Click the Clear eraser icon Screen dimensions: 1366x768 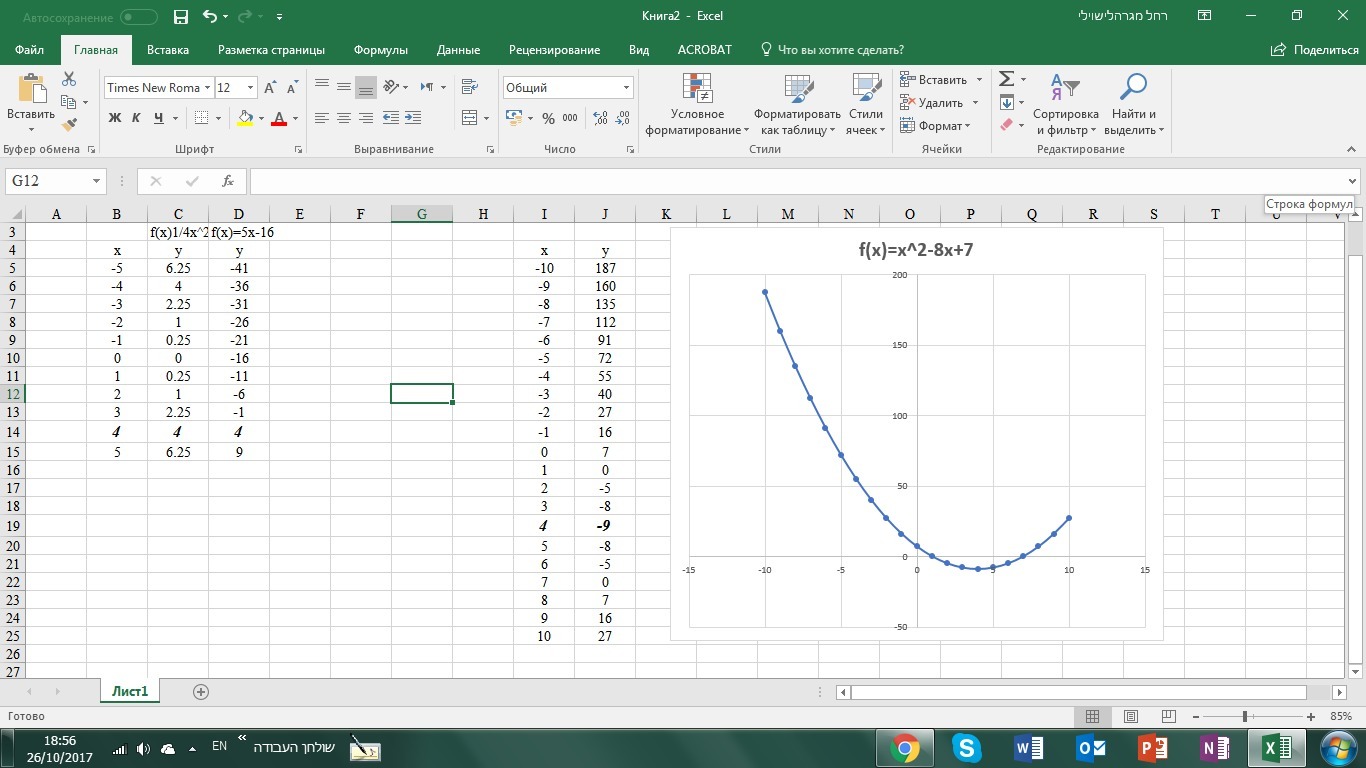coord(1006,125)
